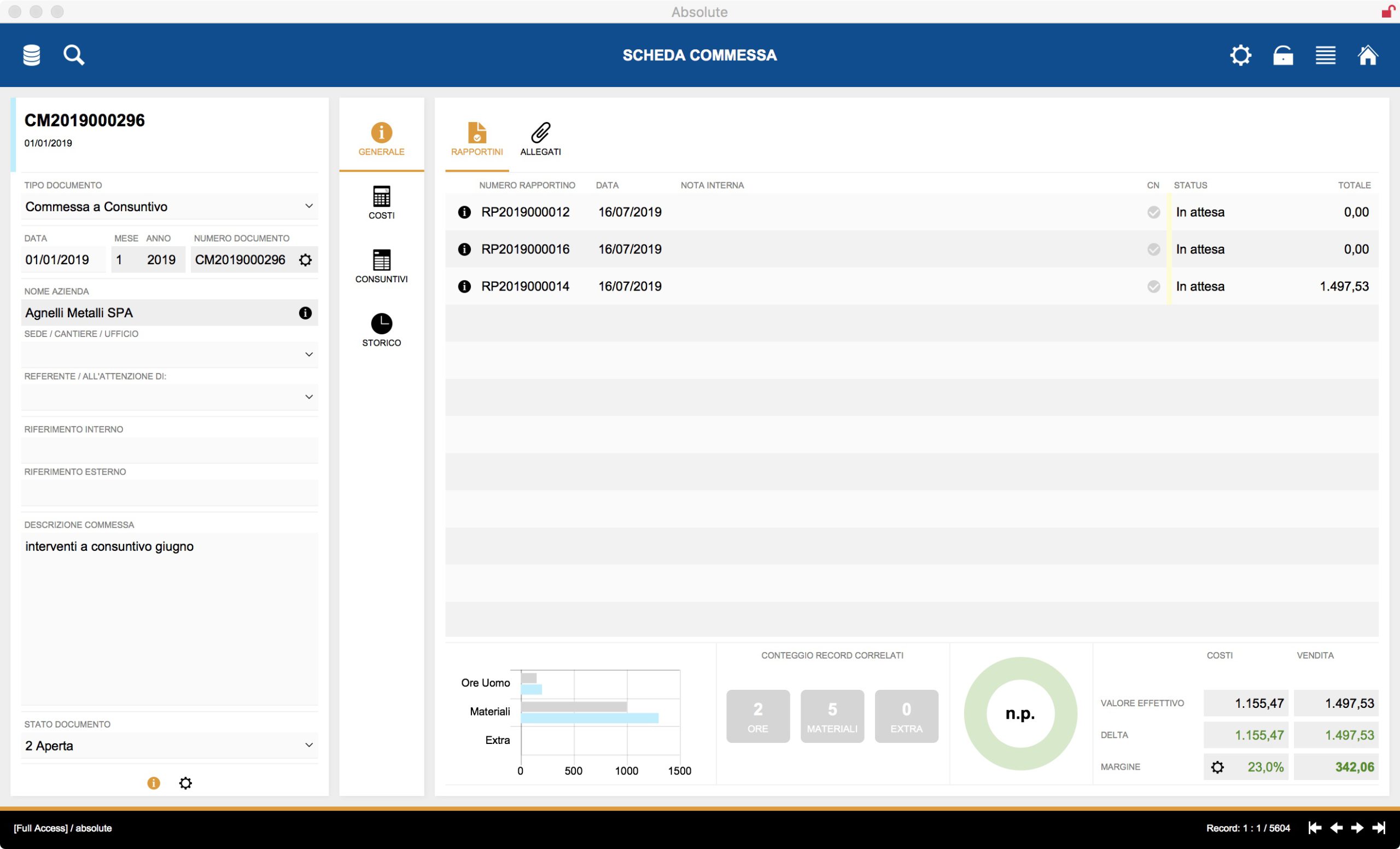Screen dimensions: 1400x849
Task: Open search with the magnifying glass icon
Action: 74,55
